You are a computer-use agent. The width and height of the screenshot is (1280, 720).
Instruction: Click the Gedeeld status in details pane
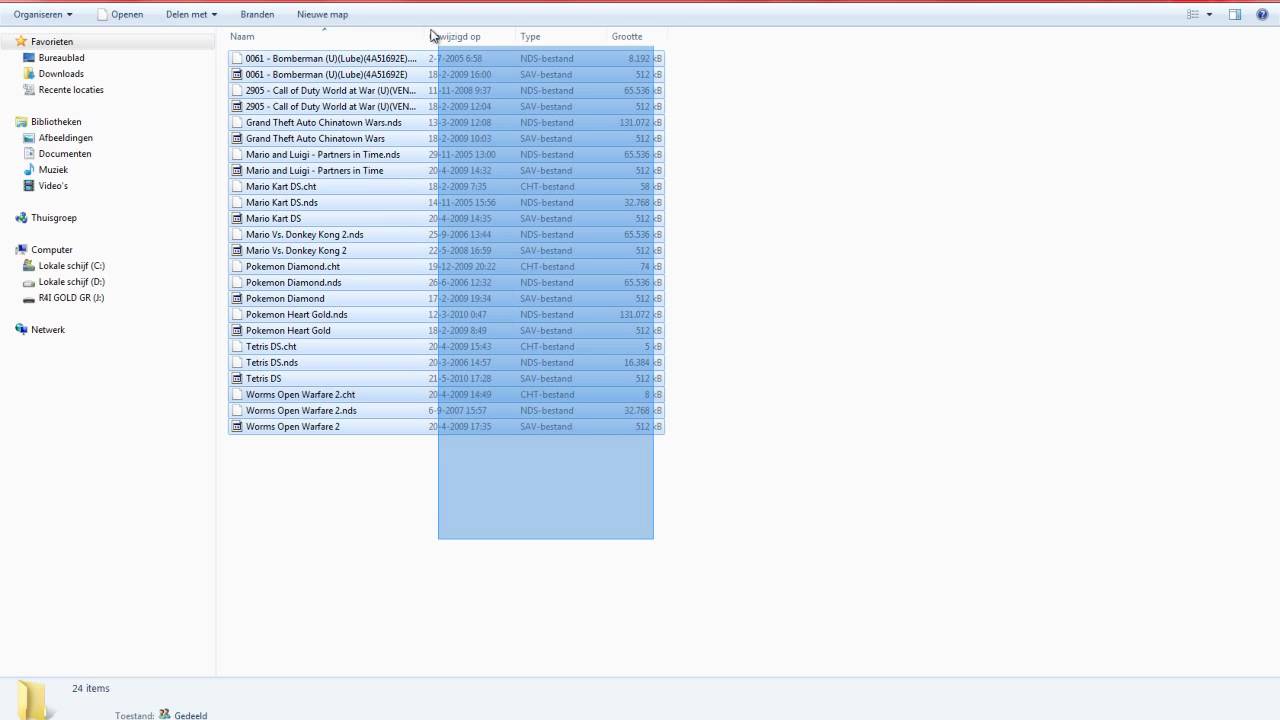coord(191,715)
